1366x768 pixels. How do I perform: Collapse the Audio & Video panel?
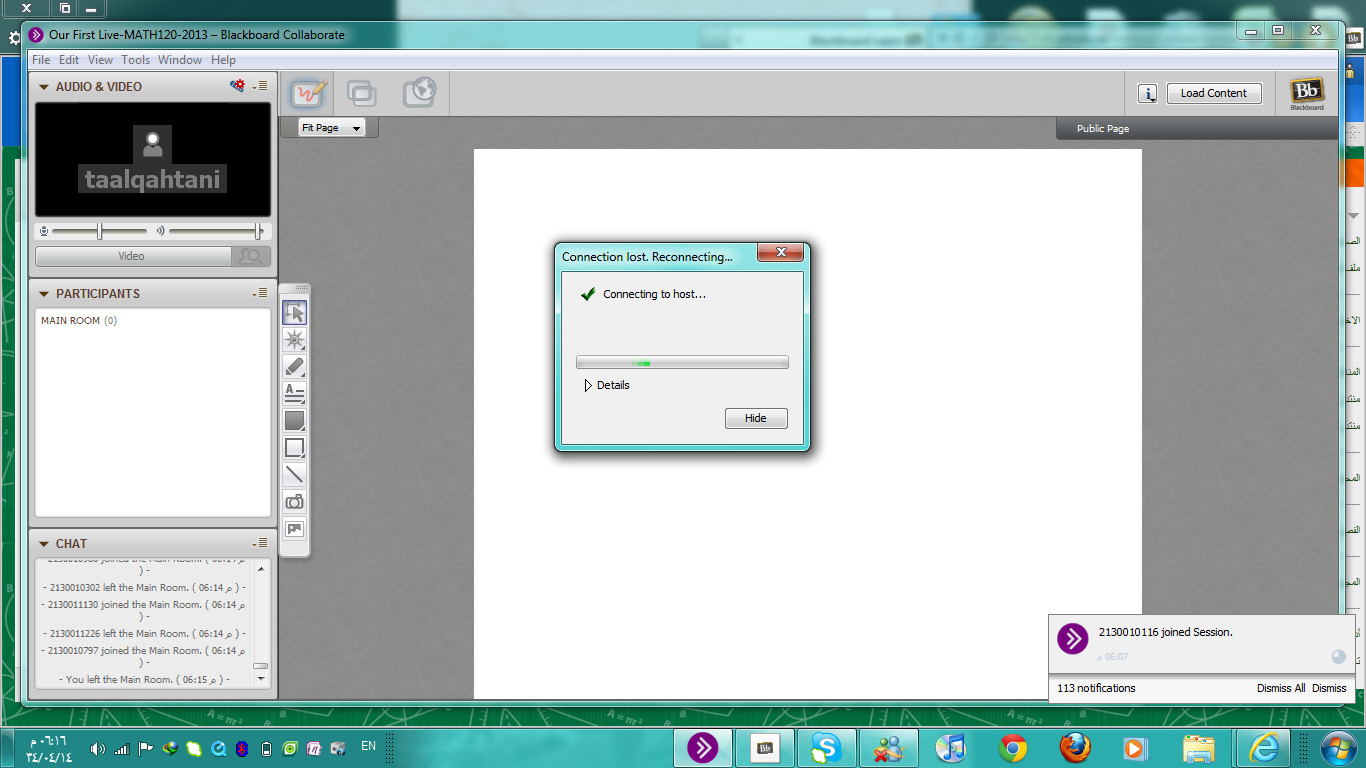[44, 87]
